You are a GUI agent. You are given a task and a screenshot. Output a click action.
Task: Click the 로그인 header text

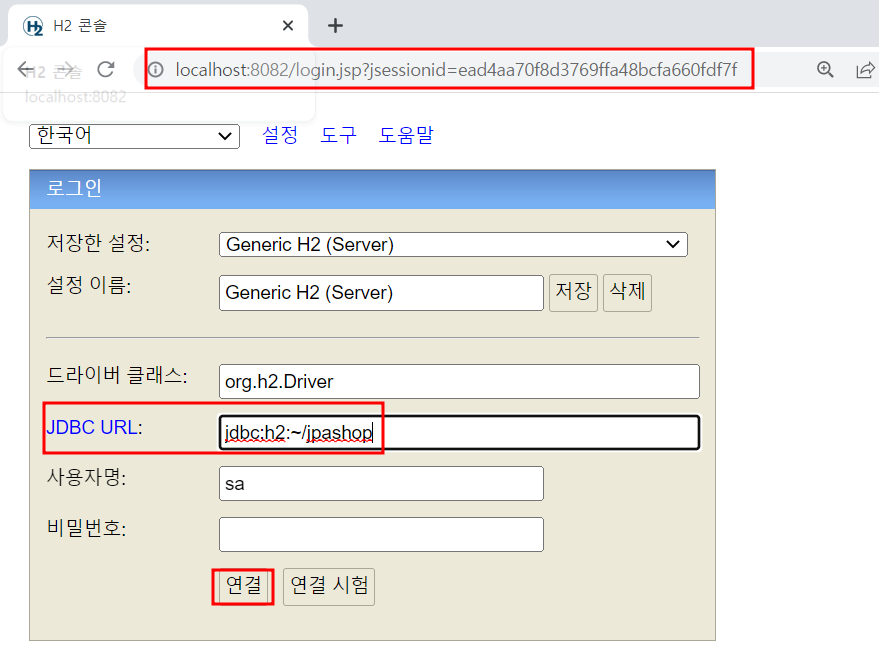[x=74, y=188]
